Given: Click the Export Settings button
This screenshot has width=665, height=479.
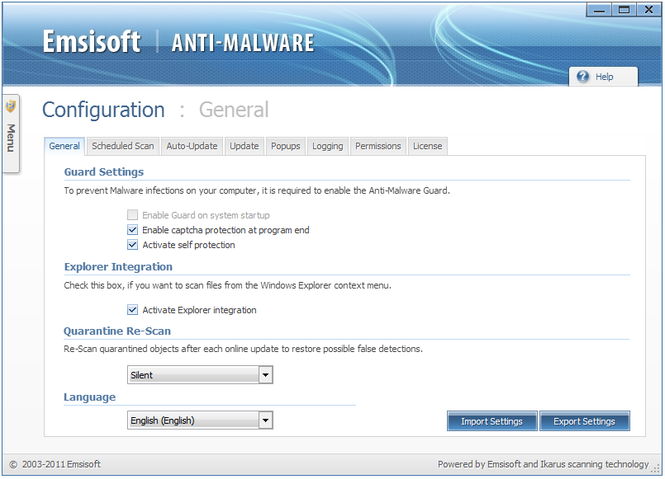Looking at the screenshot, I should (584, 421).
